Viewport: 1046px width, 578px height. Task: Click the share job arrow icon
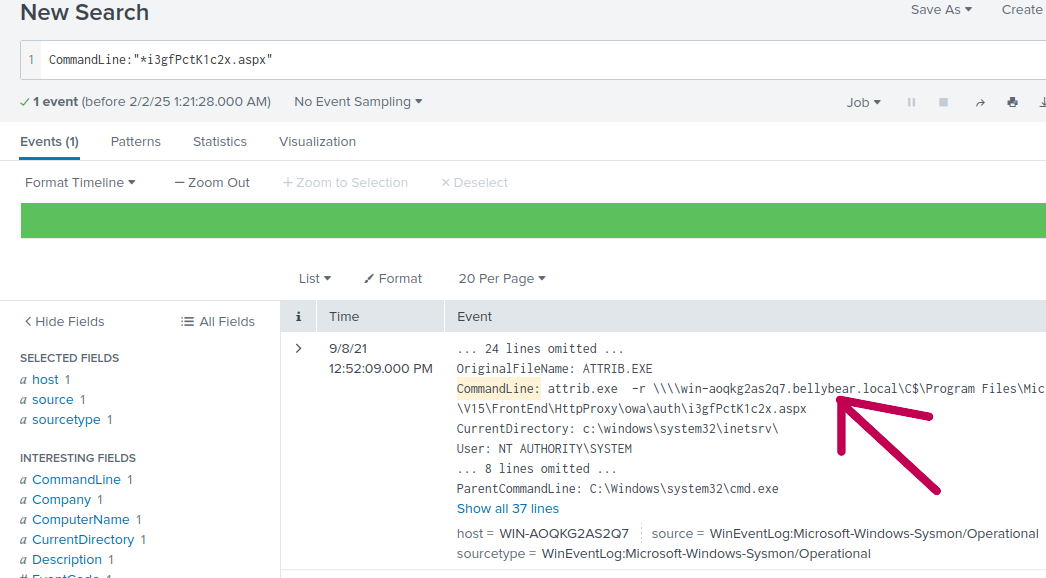980,102
